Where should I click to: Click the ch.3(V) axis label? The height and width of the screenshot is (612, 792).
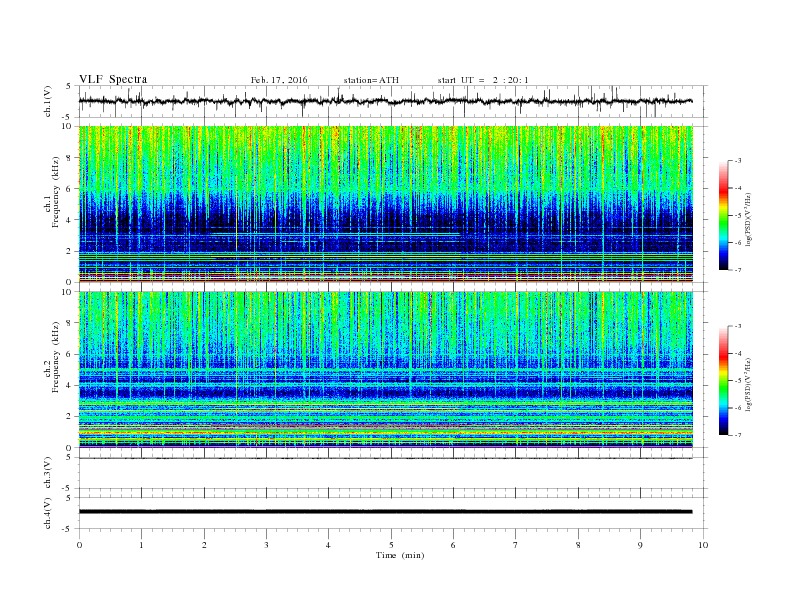(48, 473)
